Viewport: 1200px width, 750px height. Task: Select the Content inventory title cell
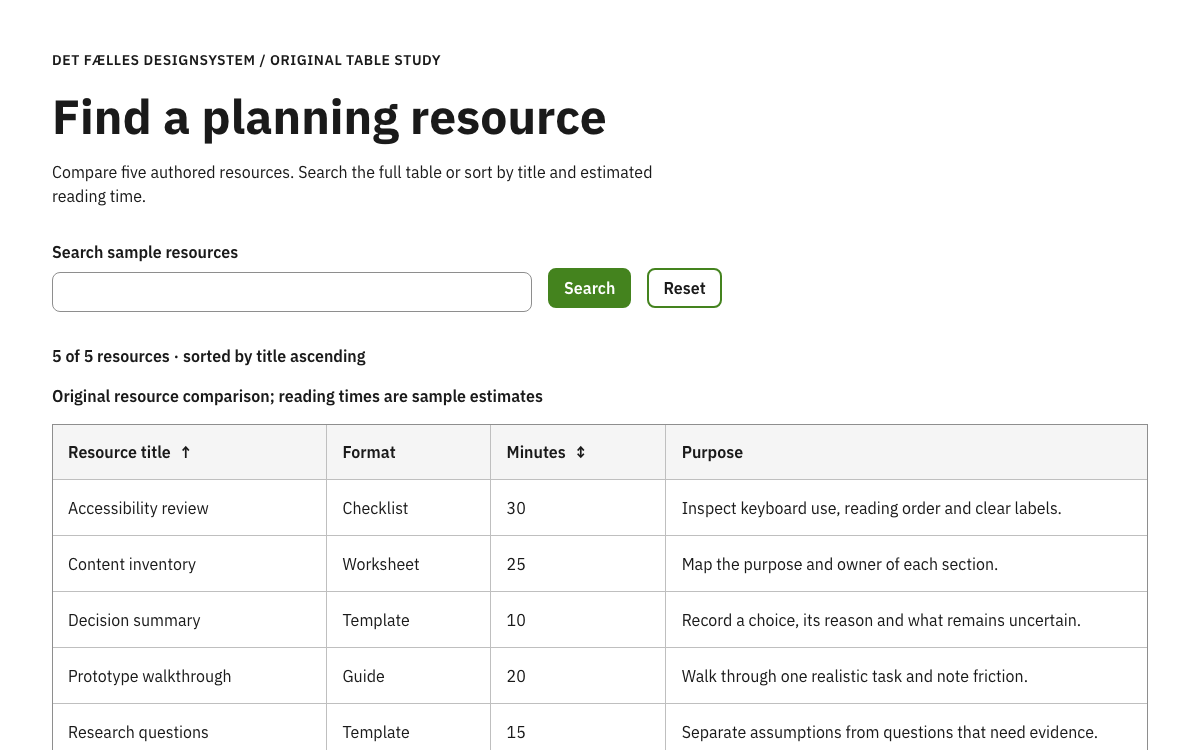(x=190, y=564)
